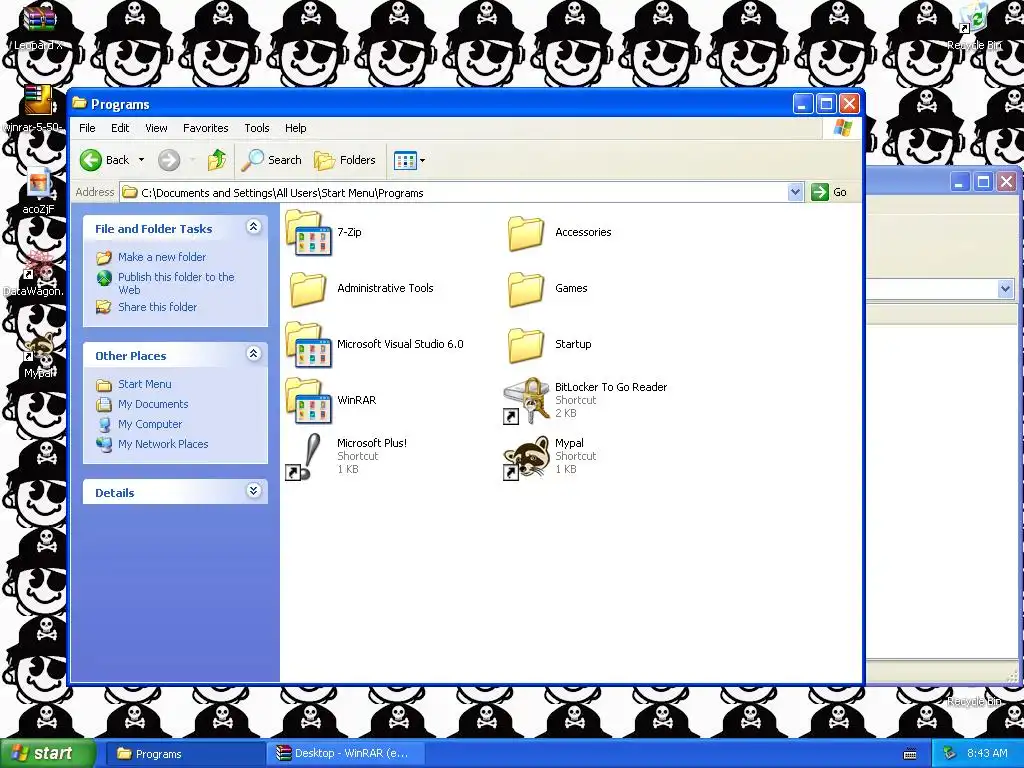Screen dimensions: 1024x768
Task: Click the My Network Places icon
Action: [x=104, y=444]
